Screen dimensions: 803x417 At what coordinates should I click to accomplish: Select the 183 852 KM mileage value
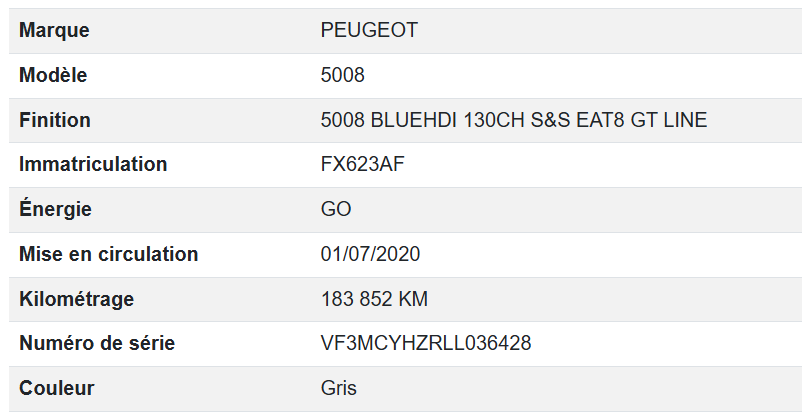click(x=374, y=299)
